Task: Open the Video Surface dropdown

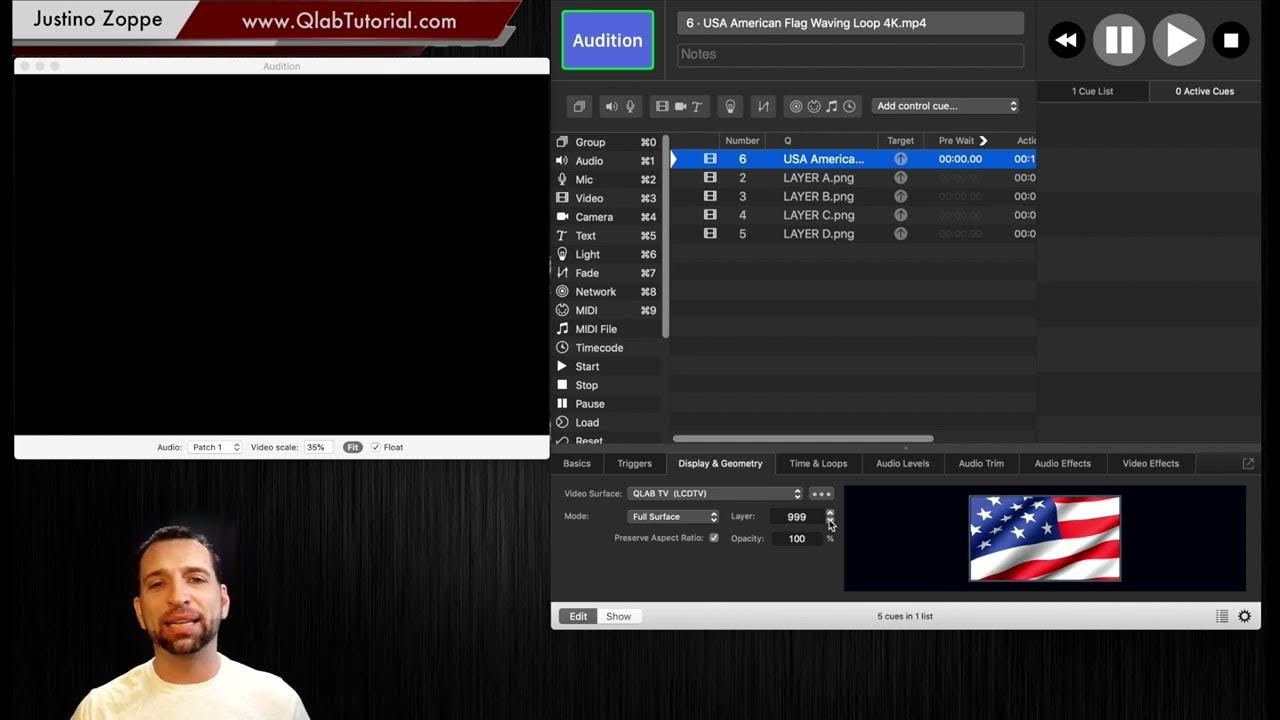Action: coord(715,493)
